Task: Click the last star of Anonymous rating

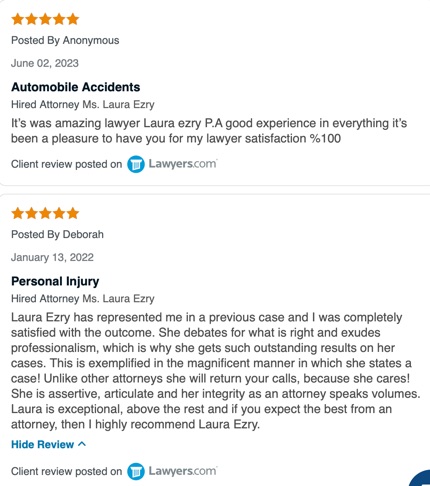Action: pos(73,19)
